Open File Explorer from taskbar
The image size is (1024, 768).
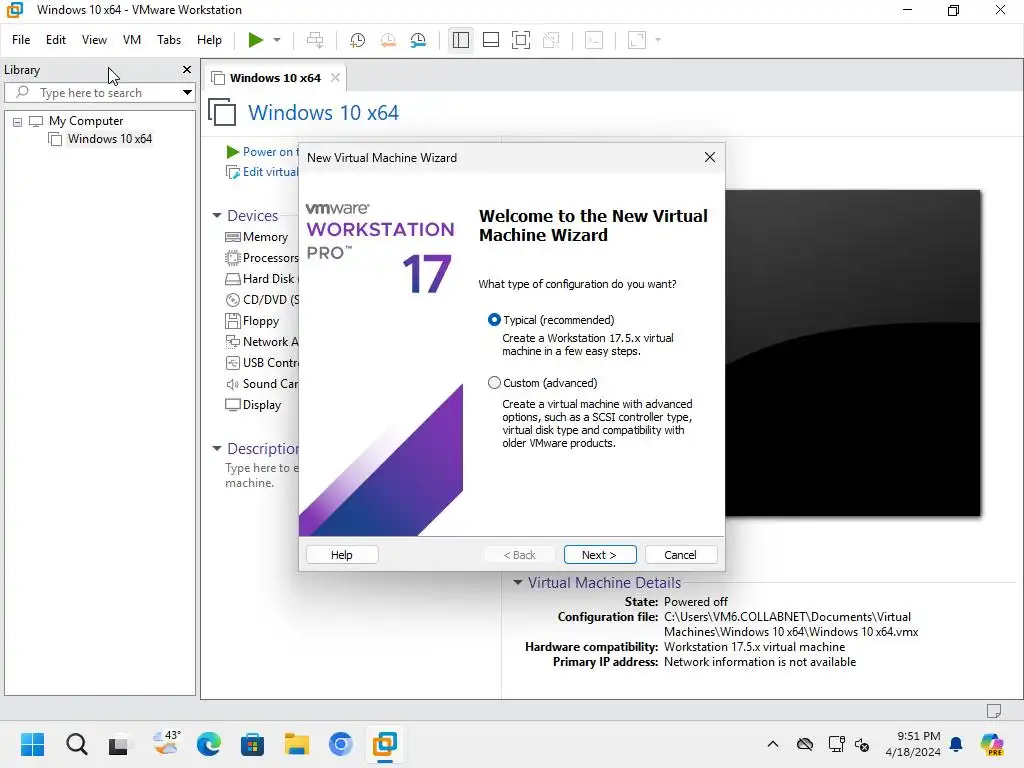[x=296, y=744]
